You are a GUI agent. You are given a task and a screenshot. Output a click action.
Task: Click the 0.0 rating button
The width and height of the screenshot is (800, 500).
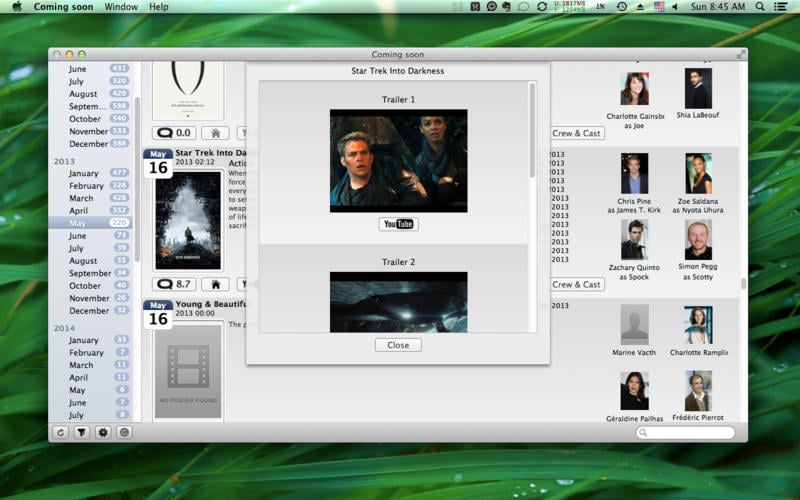pos(174,133)
